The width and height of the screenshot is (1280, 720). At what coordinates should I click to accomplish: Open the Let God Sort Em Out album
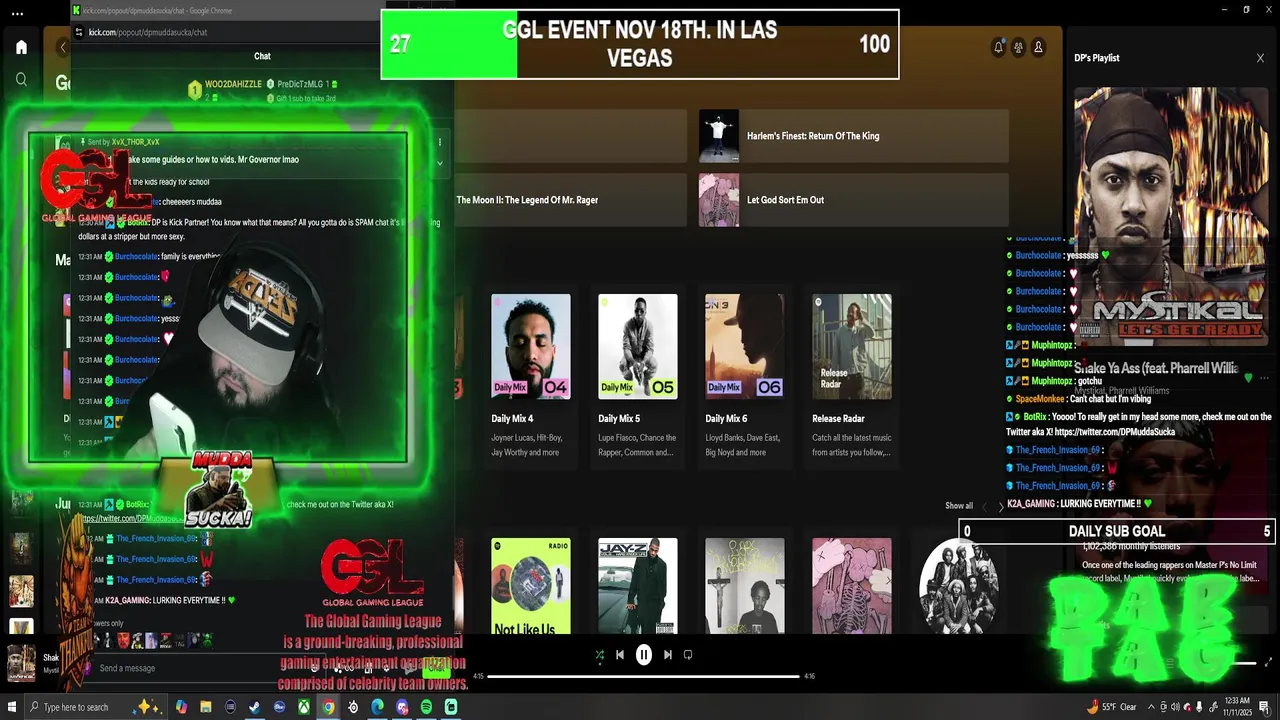854,200
